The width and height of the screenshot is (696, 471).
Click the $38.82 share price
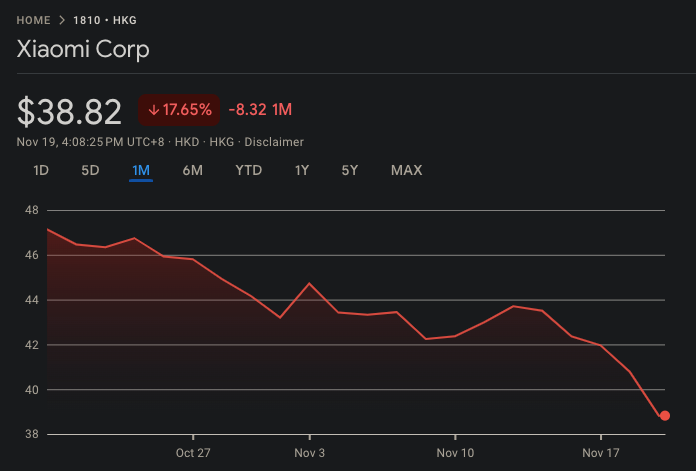point(69,111)
